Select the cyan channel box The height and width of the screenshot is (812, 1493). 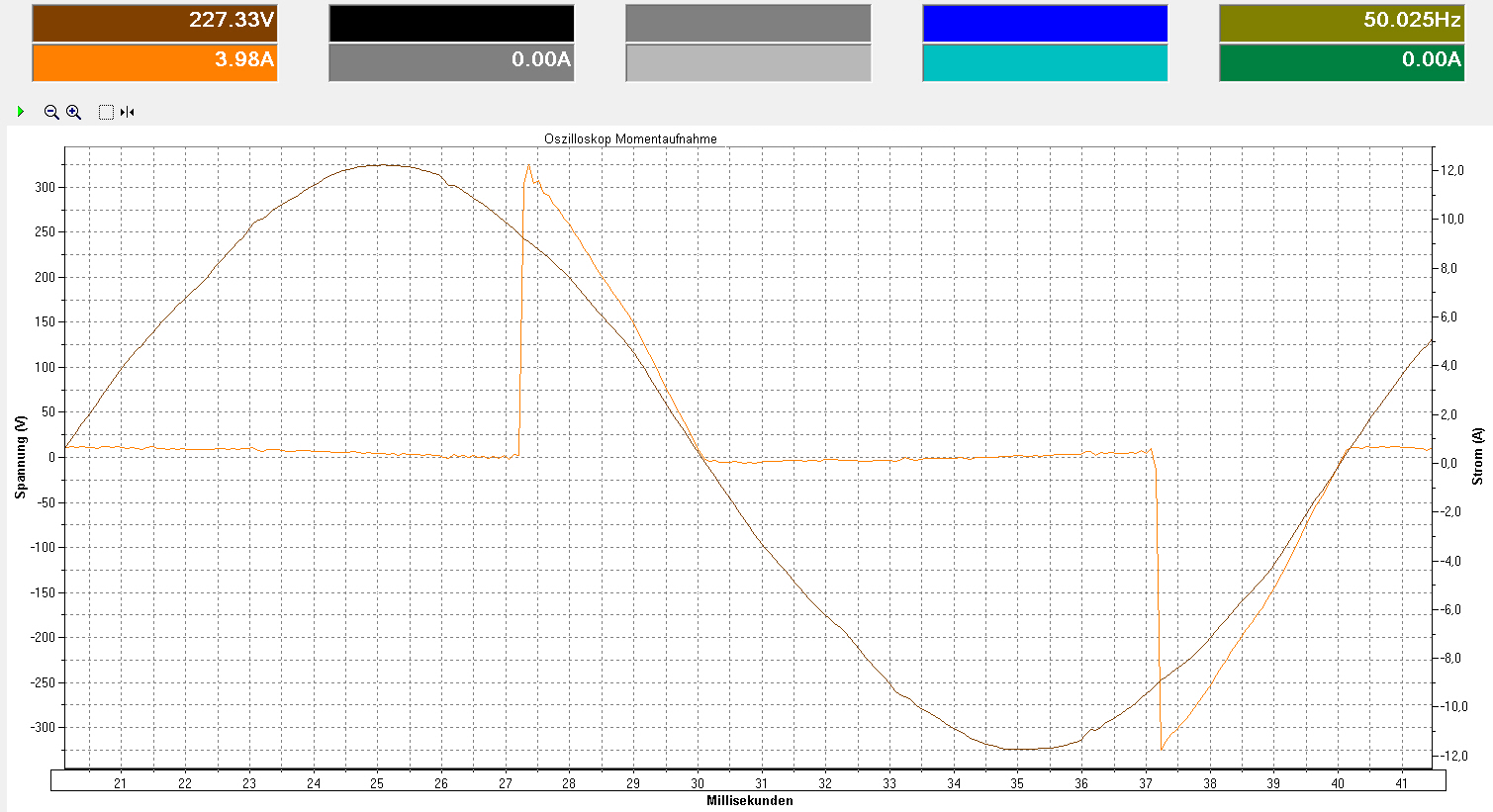point(1045,62)
